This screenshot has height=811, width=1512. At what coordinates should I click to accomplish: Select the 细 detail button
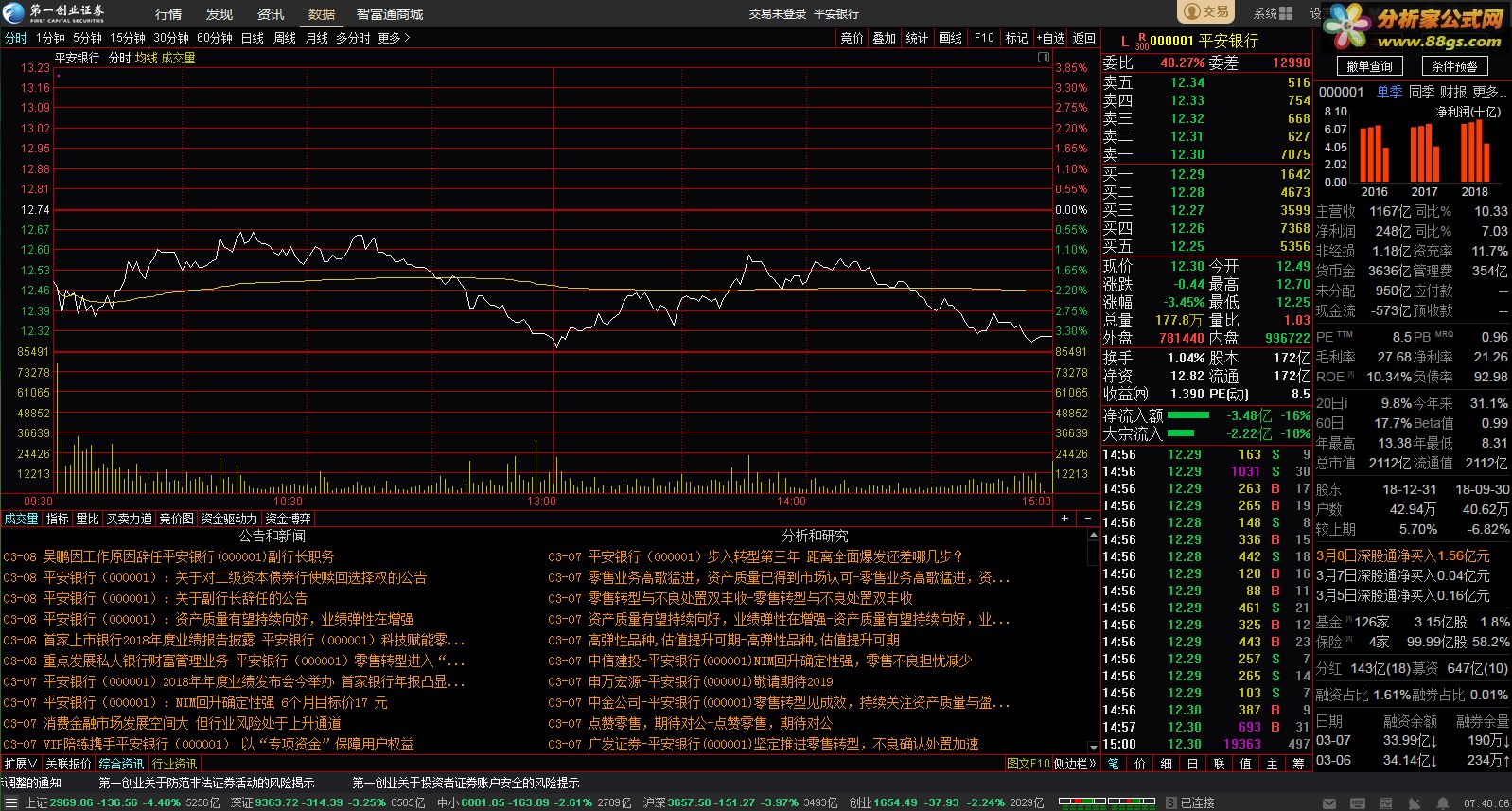(1167, 763)
